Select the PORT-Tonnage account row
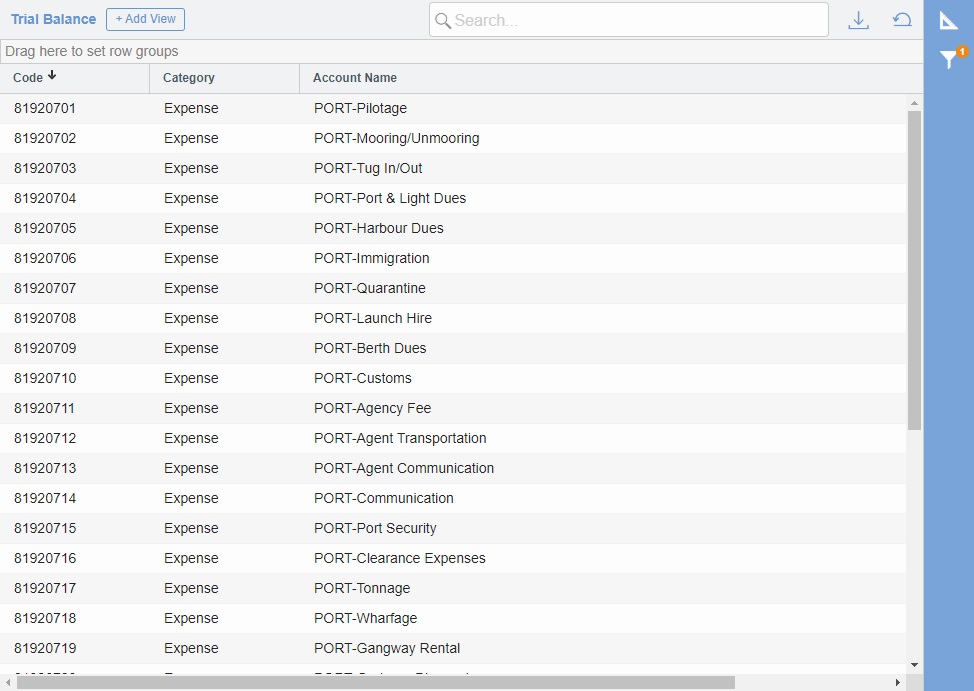Viewport: 974px width, 691px height. coord(400,588)
